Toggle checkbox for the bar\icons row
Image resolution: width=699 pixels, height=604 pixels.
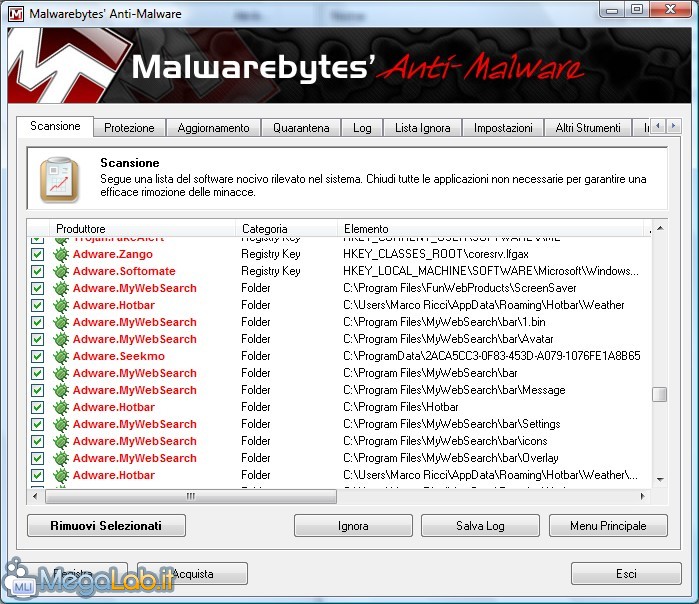click(x=37, y=441)
